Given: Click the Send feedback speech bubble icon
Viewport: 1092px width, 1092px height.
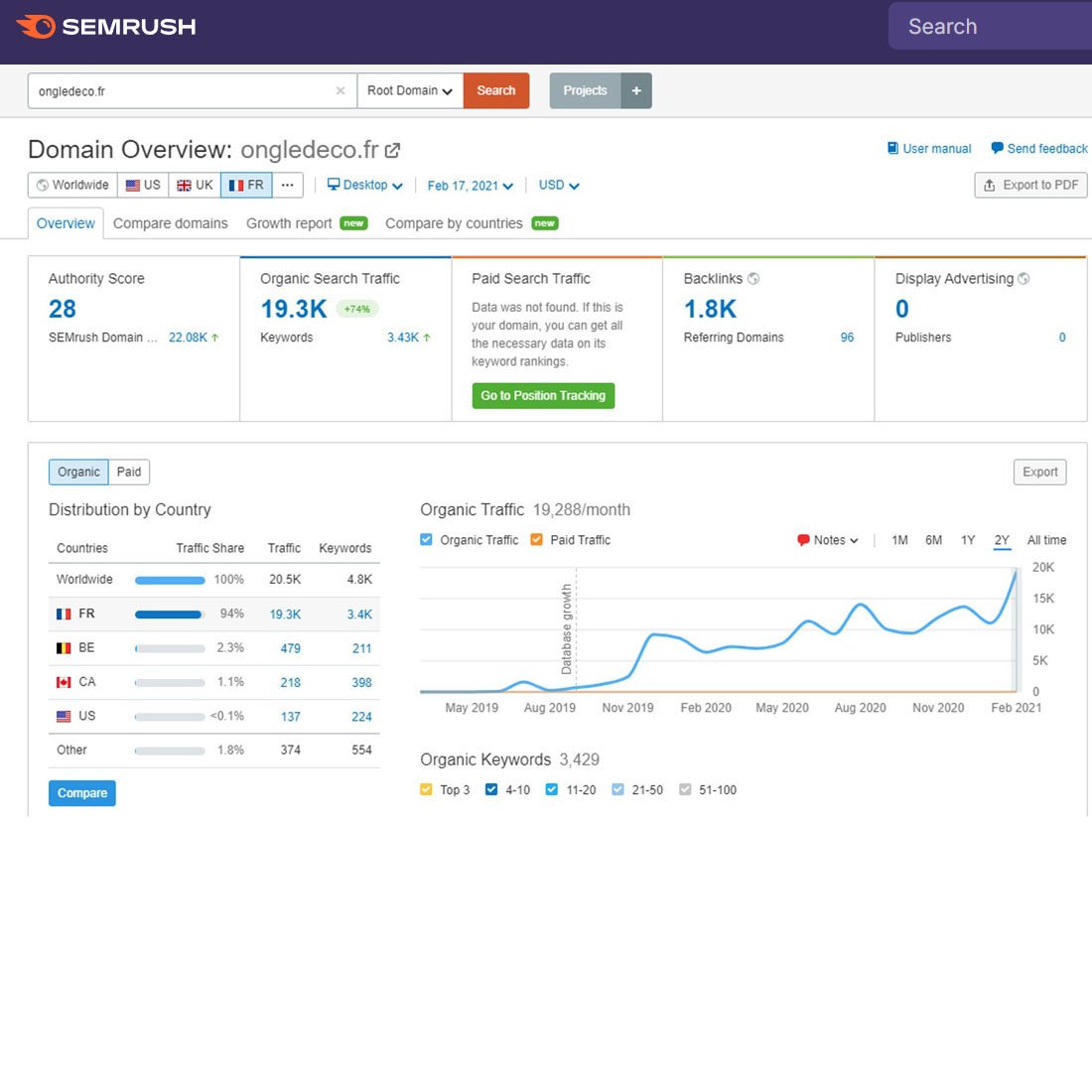Looking at the screenshot, I should click(997, 149).
